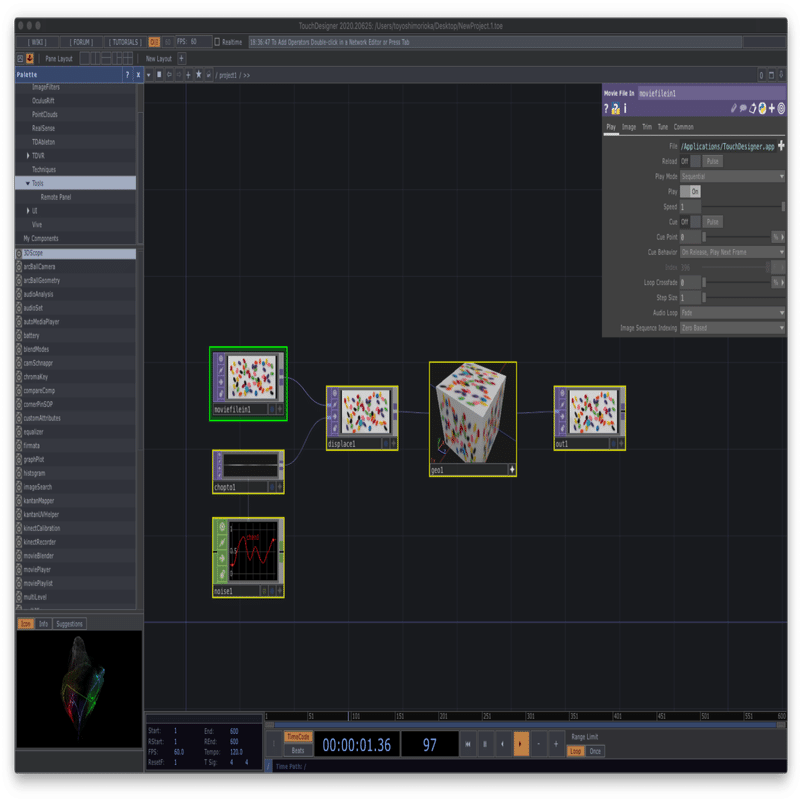The image size is (802, 802).
Task: Add a new layout with plus button
Action: 182,58
